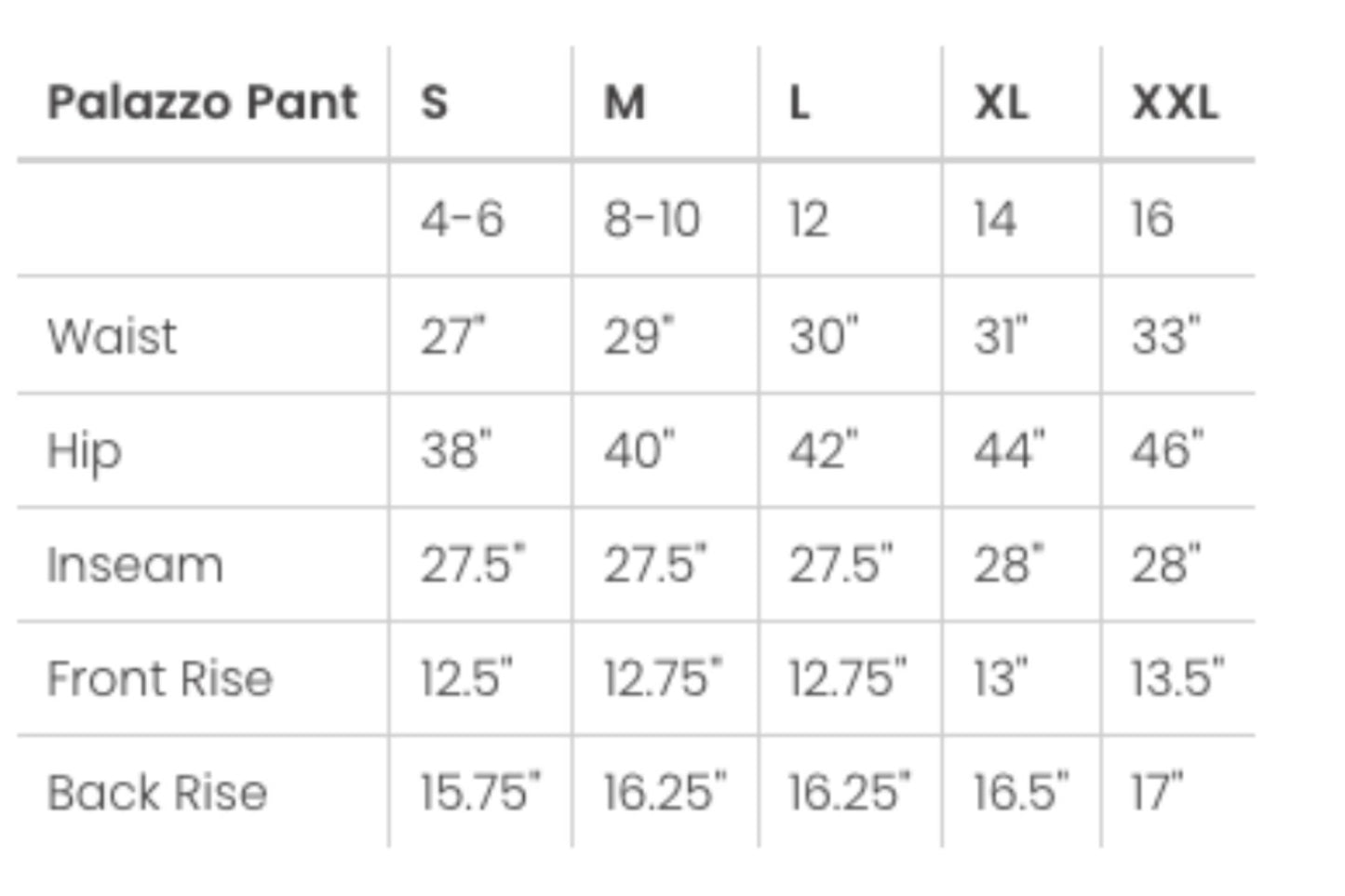Click the Front Rise row label
The width and height of the screenshot is (1345, 896).
(159, 678)
